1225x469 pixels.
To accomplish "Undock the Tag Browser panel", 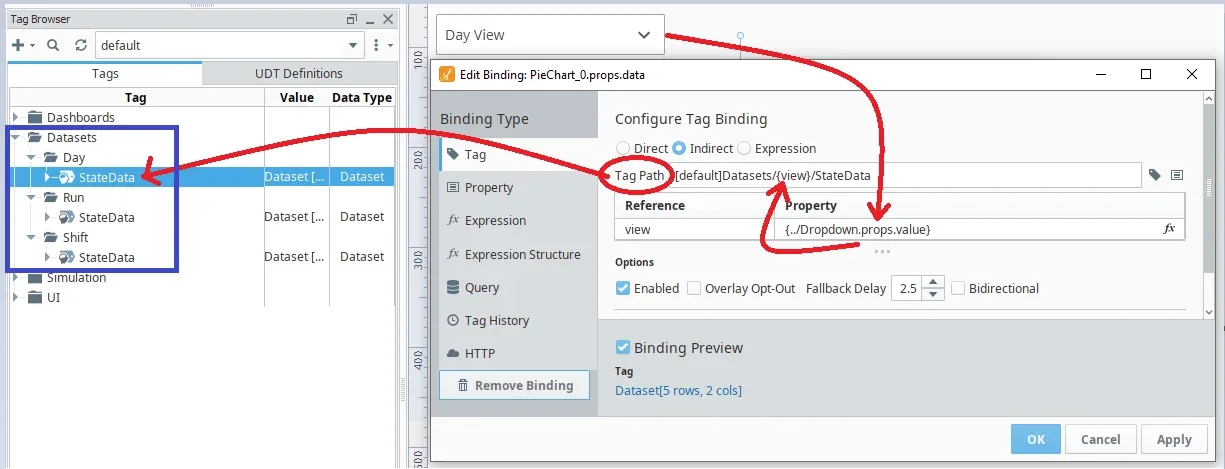I will click(x=352, y=19).
